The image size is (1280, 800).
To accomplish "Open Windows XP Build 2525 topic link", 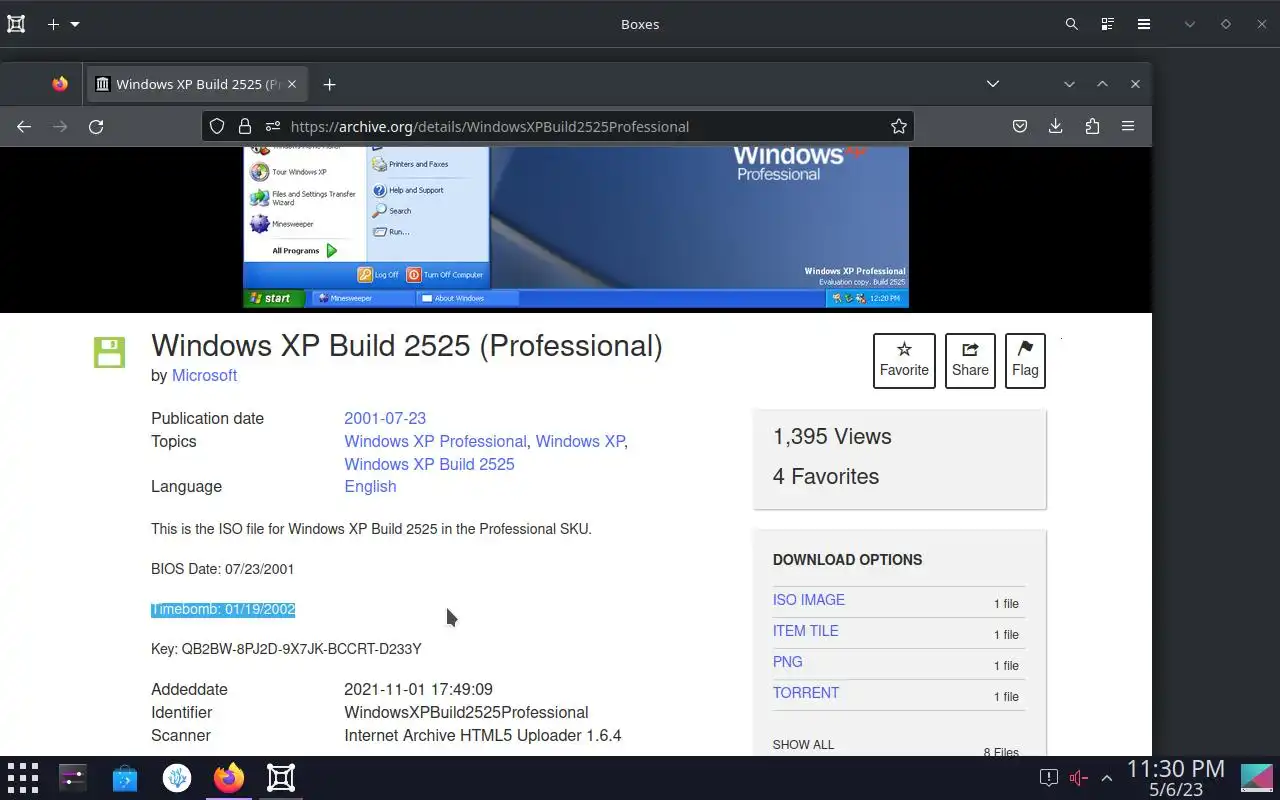I will tap(429, 464).
